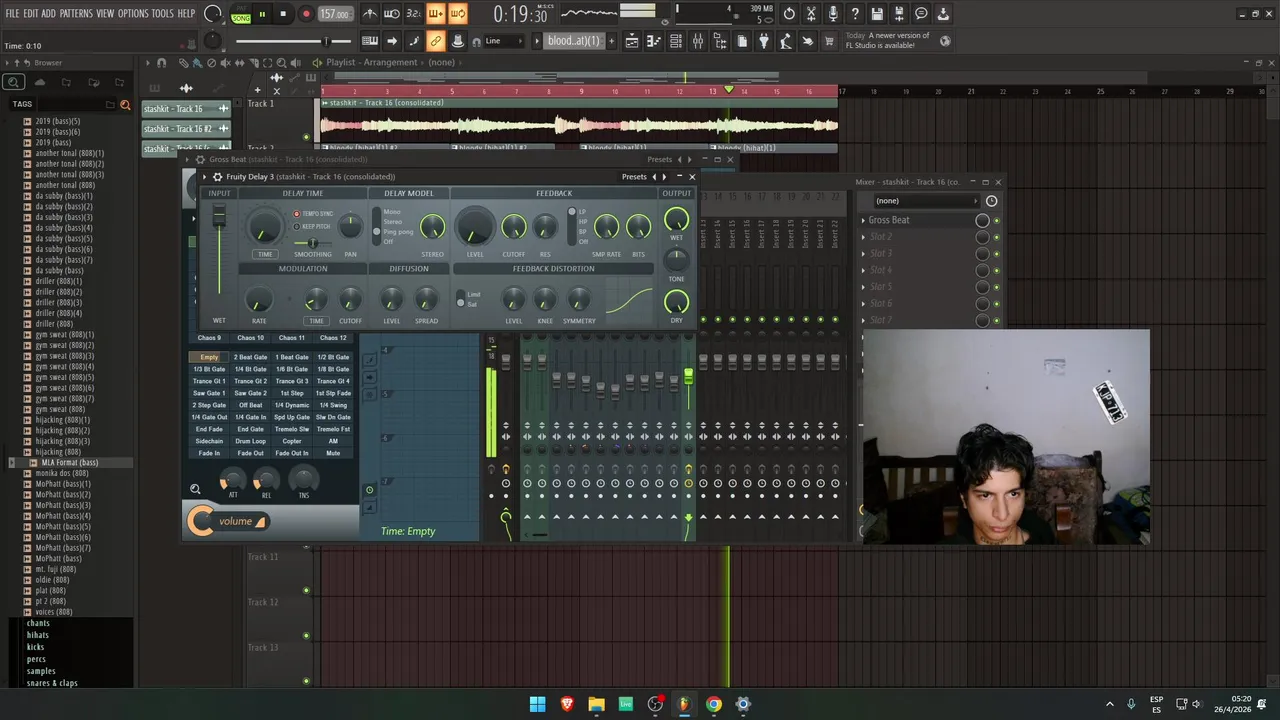Click the microphone recording icon

[833, 14]
